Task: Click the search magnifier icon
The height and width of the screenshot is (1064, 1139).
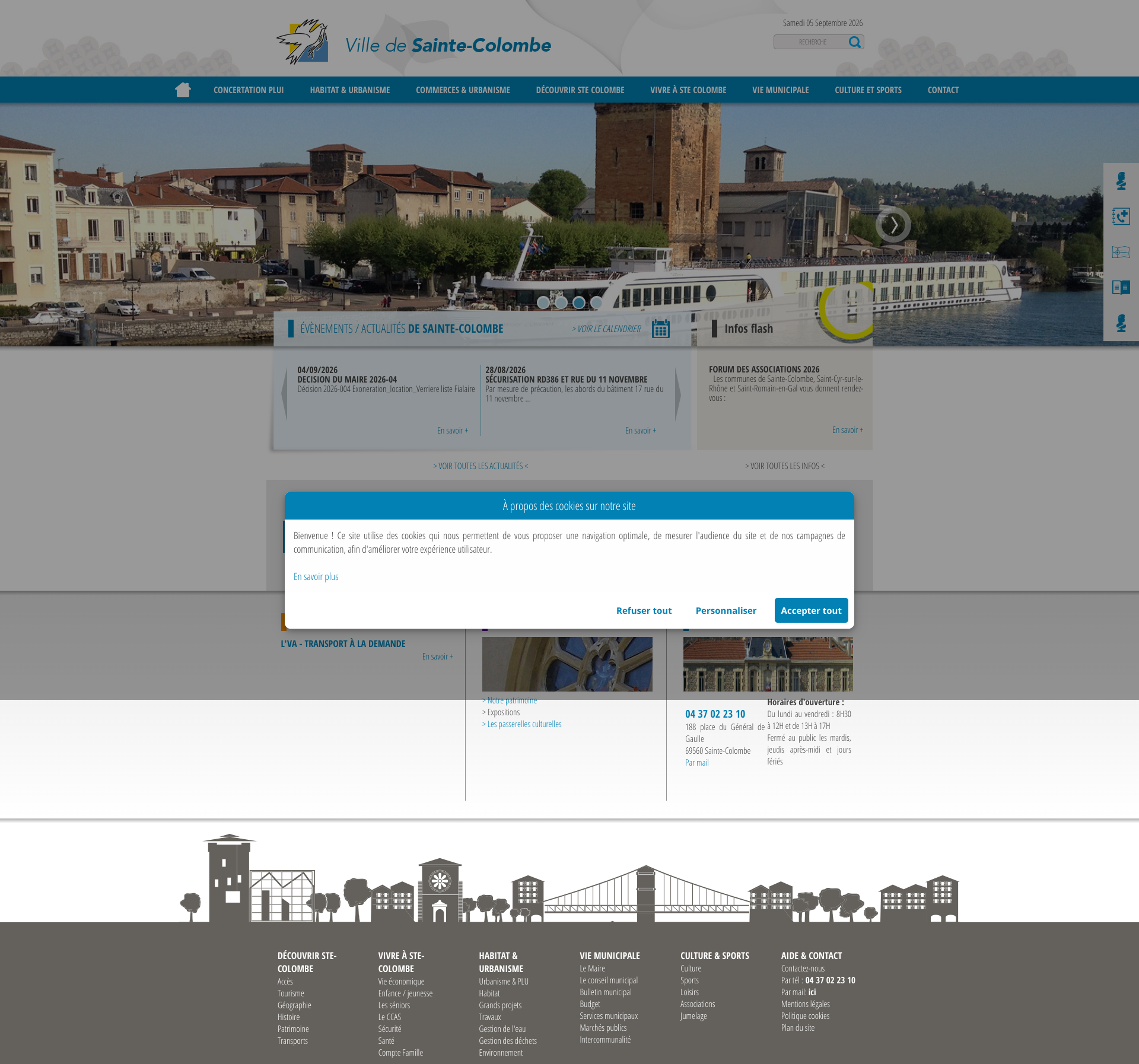Action: (854, 42)
